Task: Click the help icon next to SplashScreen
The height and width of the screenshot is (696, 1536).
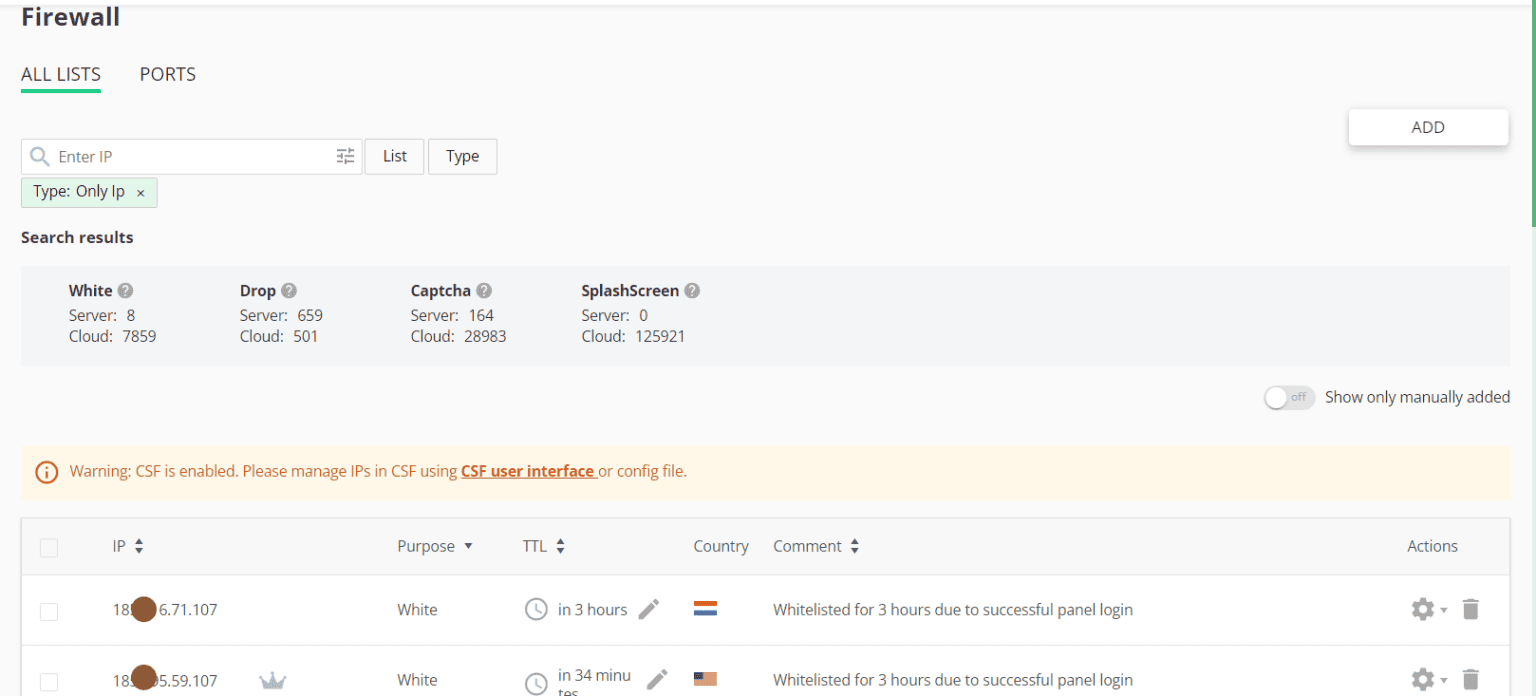Action: click(692, 290)
